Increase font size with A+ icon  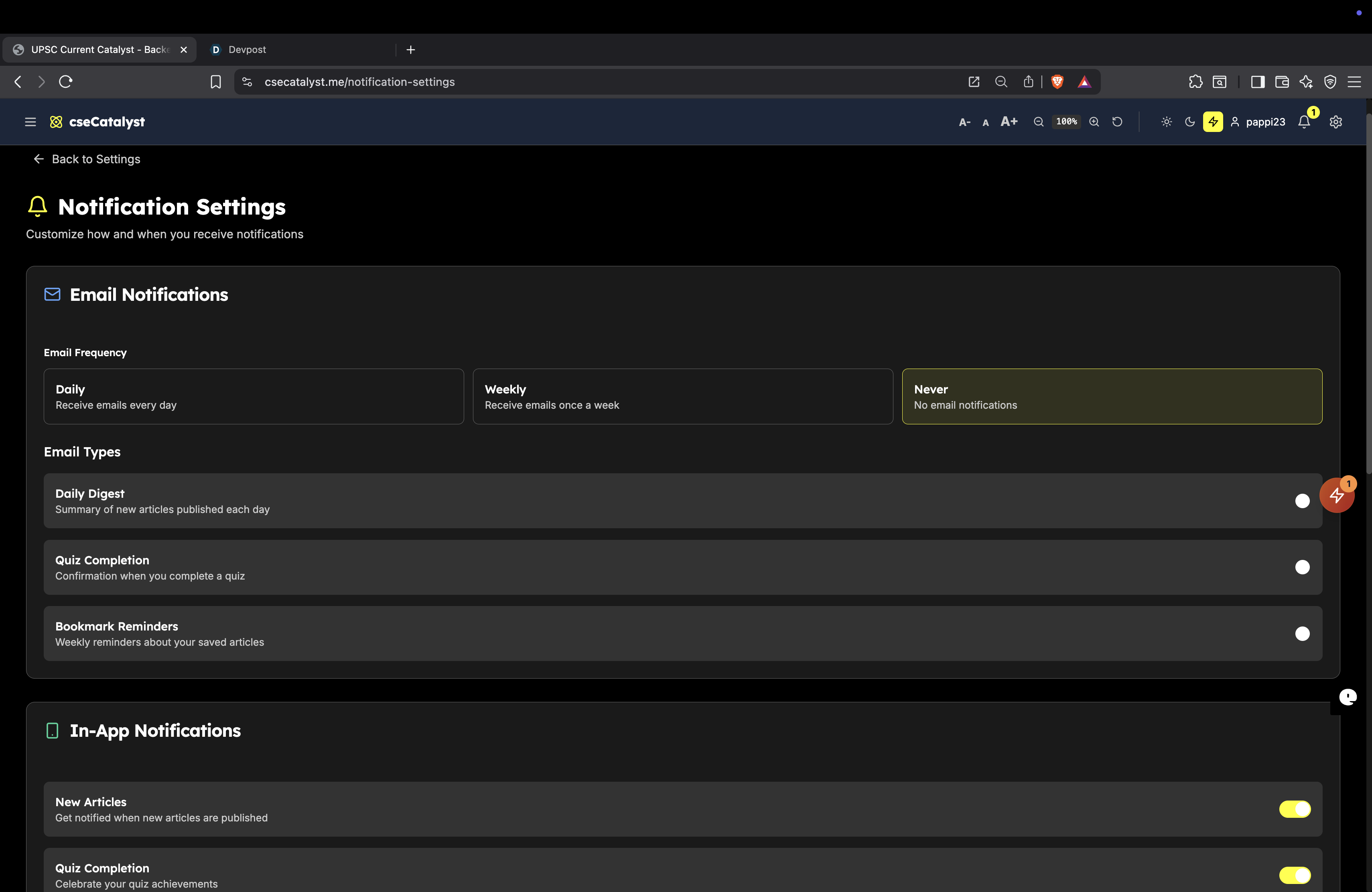1009,122
